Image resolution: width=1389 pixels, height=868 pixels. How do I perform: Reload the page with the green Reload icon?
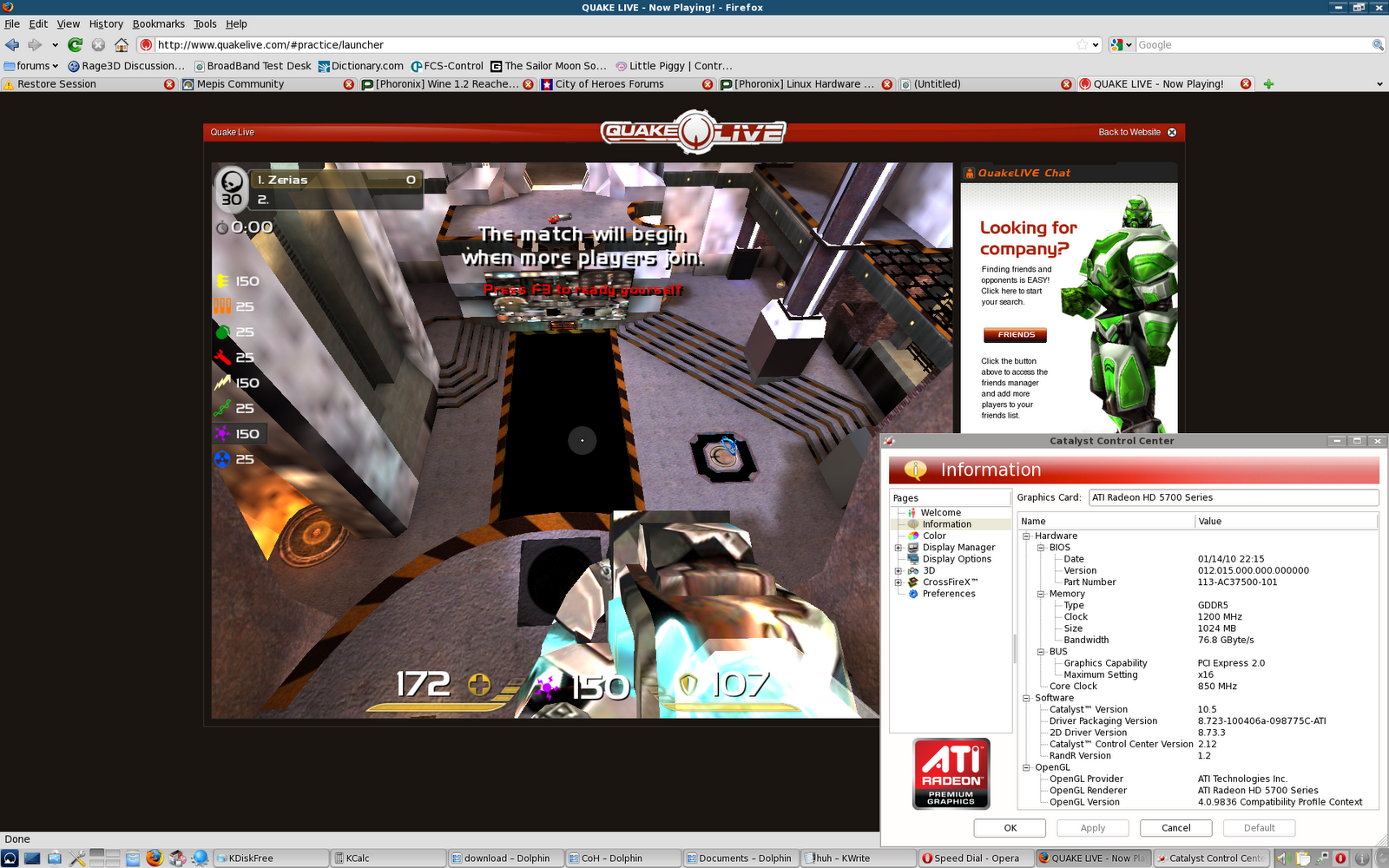coord(76,45)
